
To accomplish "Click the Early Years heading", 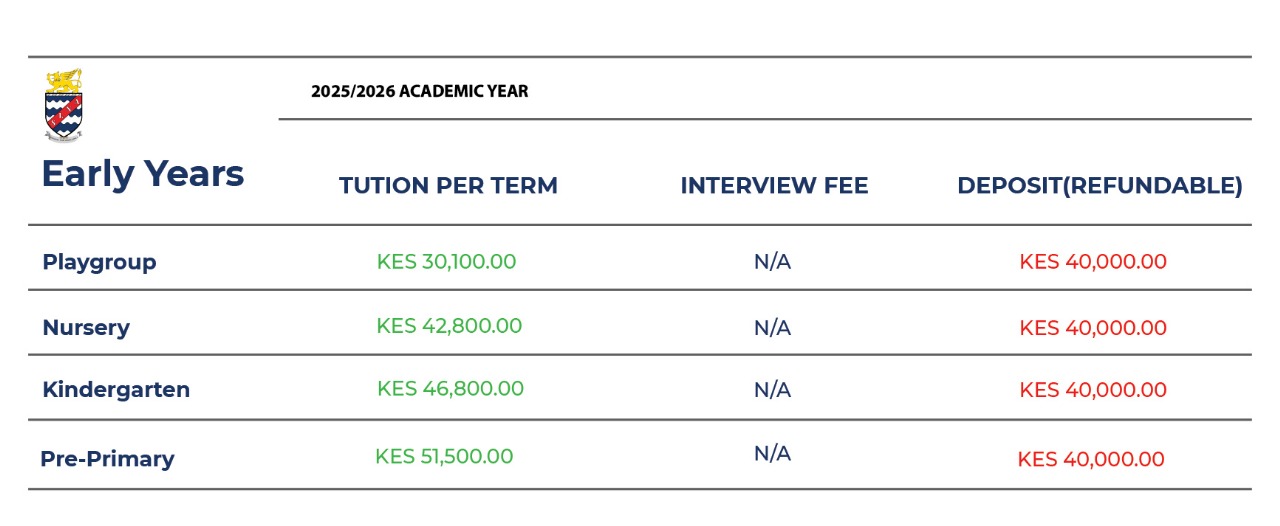I will (143, 174).
